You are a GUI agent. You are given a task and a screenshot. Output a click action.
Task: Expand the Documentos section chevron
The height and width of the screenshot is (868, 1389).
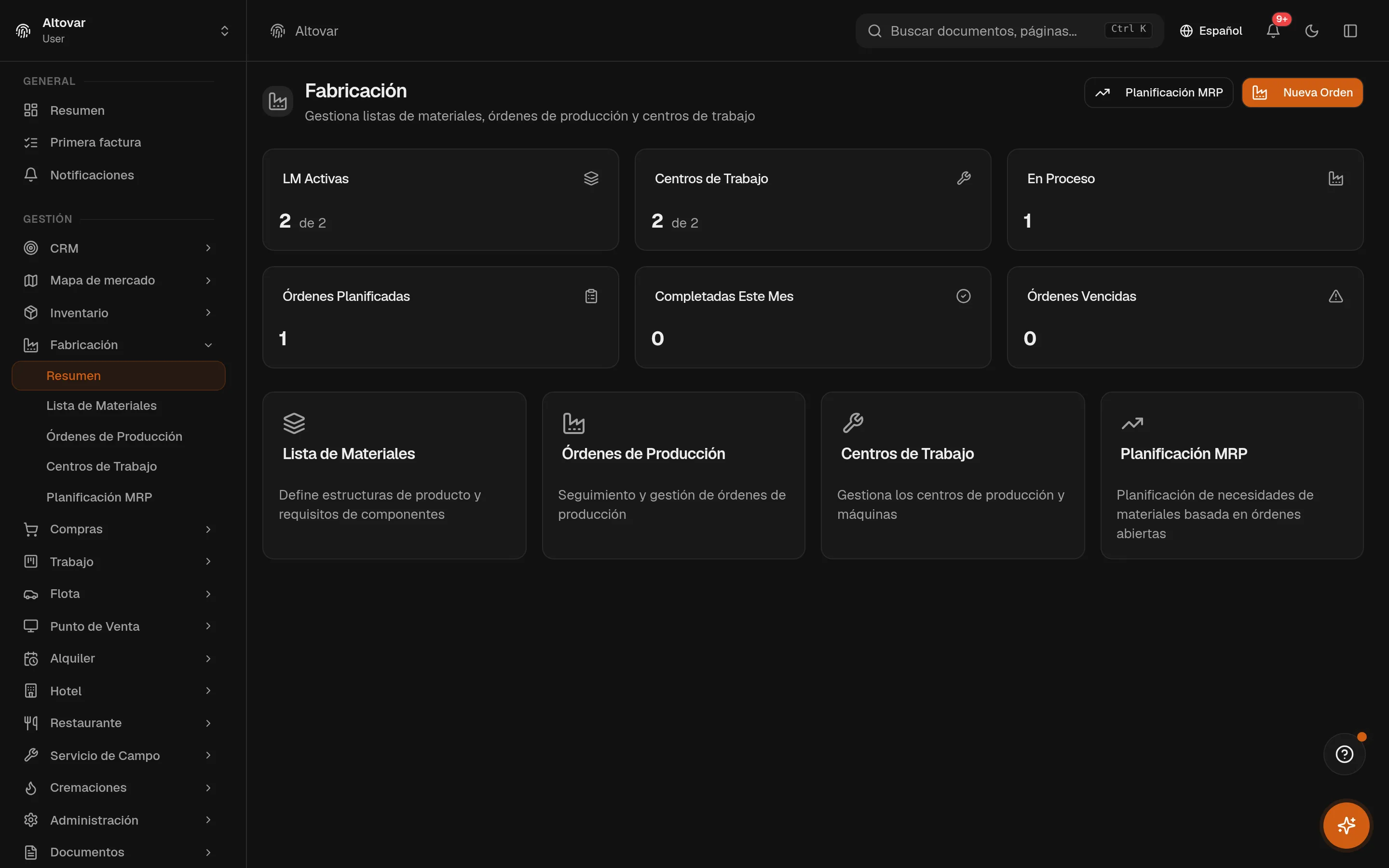click(x=208, y=853)
